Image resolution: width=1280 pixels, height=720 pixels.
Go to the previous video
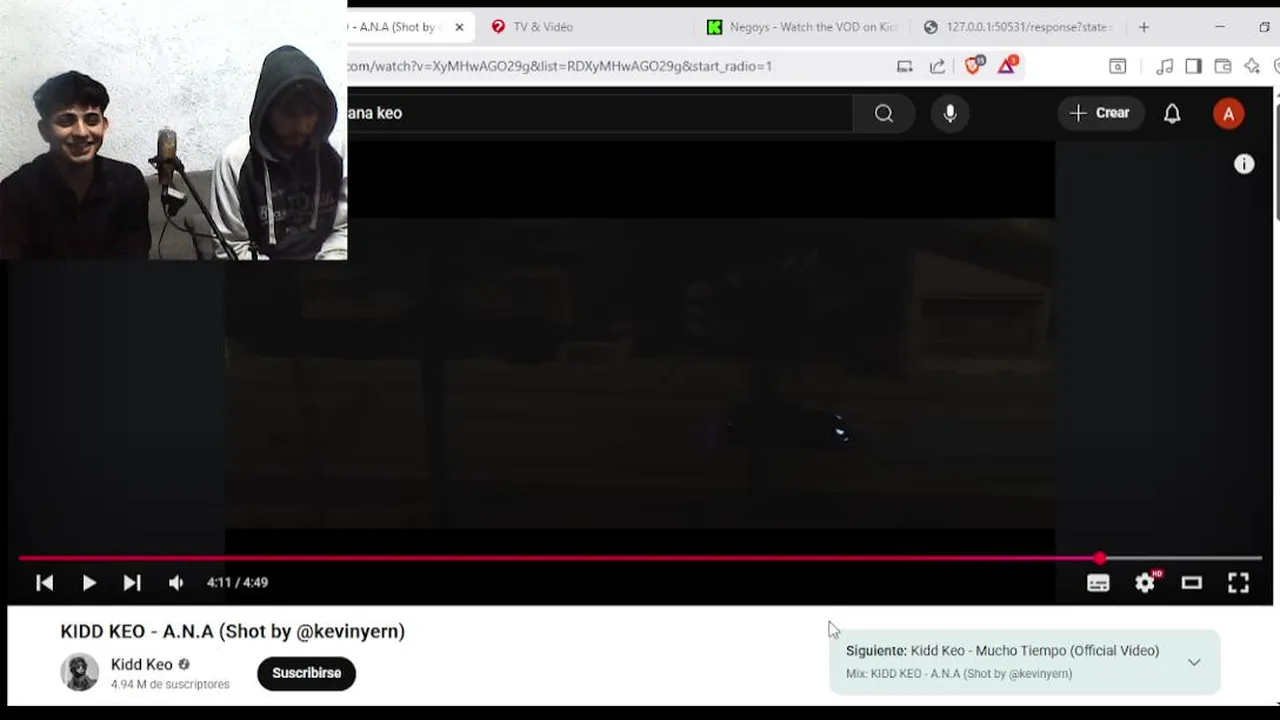point(44,583)
